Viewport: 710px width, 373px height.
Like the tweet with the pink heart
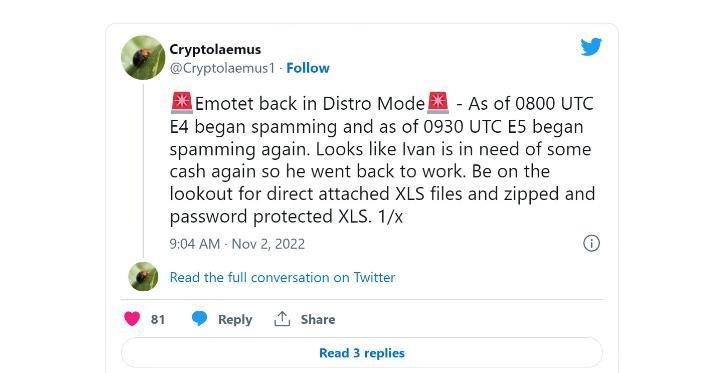click(x=132, y=319)
